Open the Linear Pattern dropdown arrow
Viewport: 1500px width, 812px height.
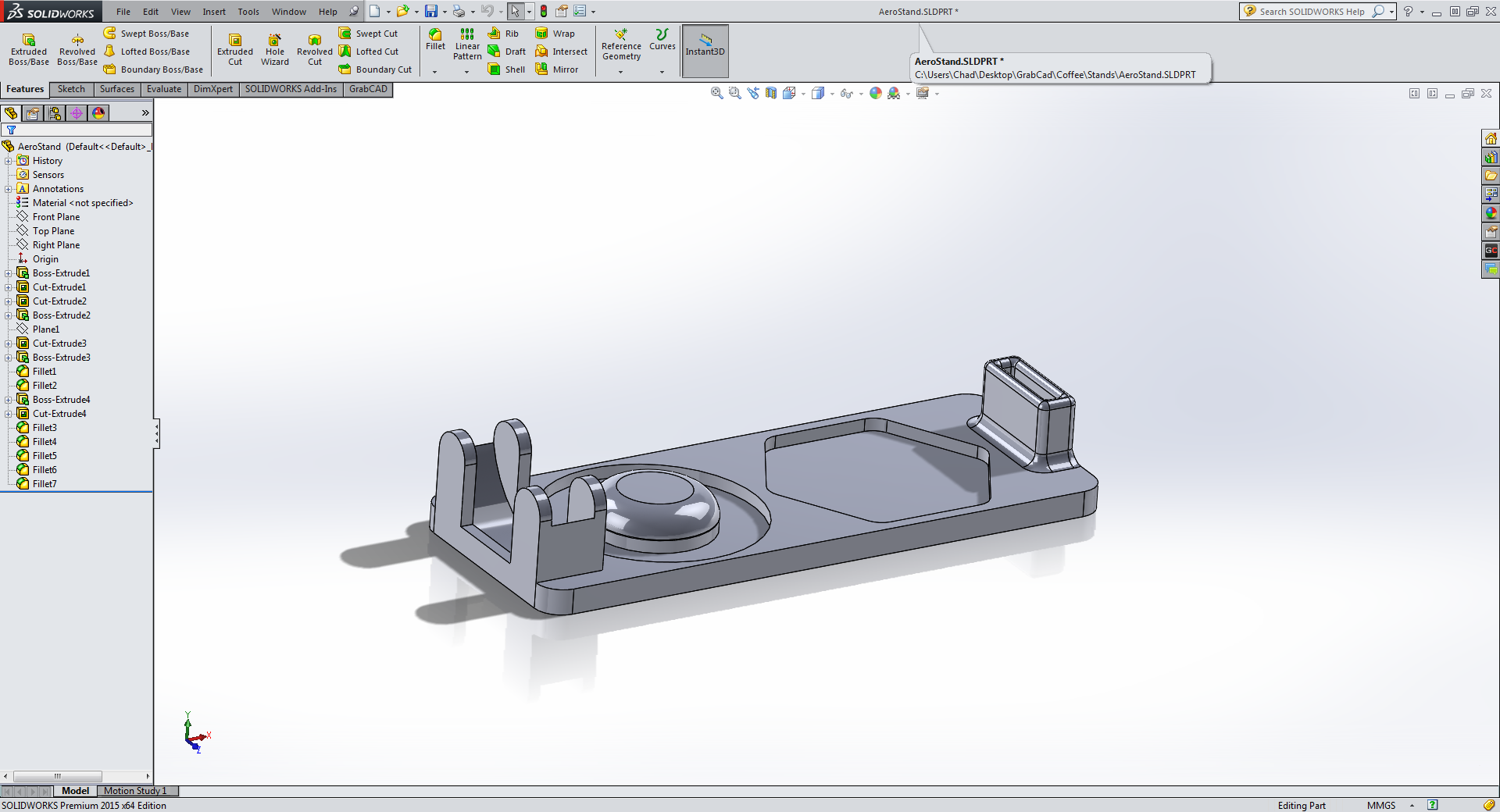point(467,72)
